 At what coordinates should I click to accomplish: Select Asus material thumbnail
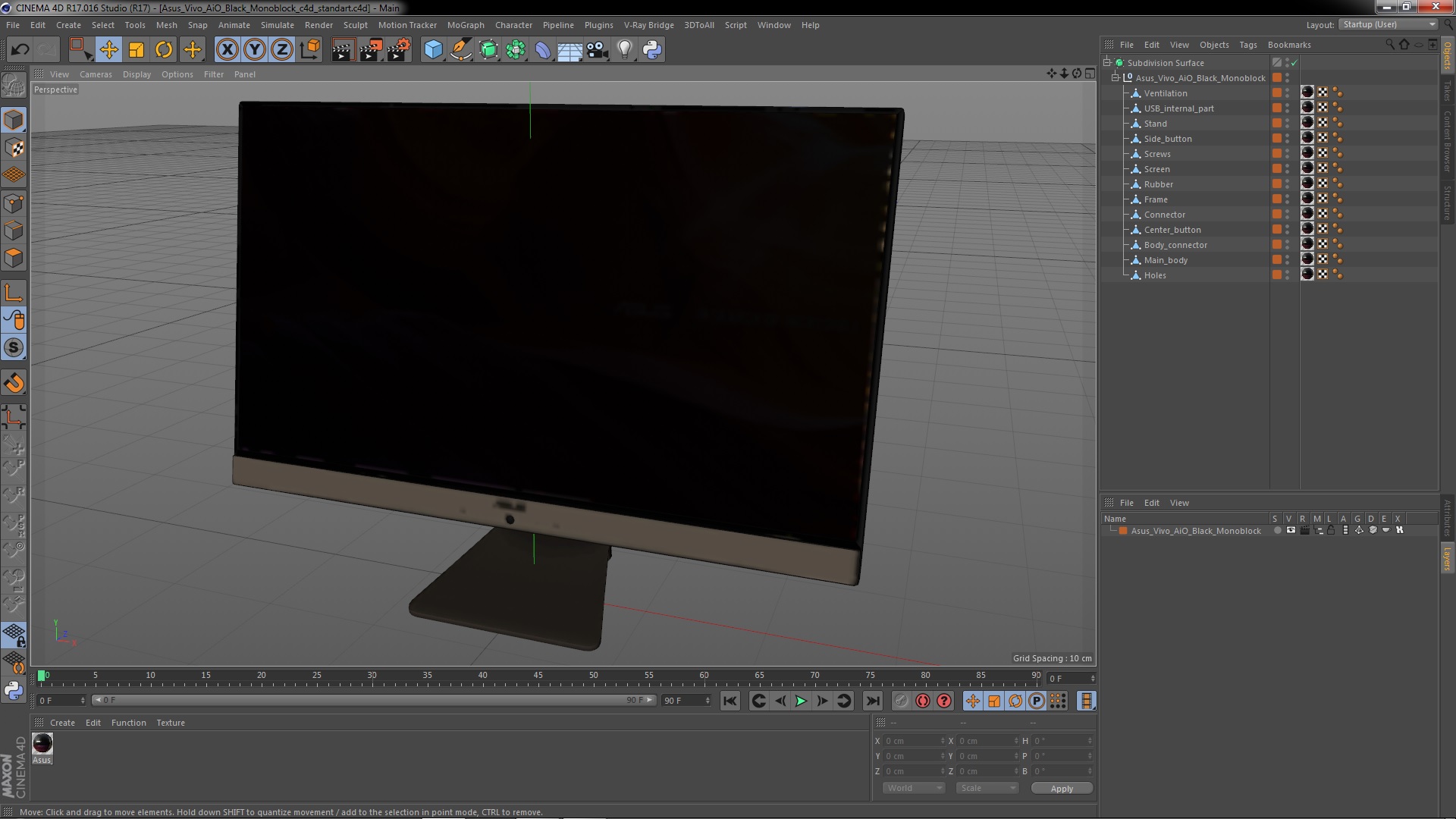(x=42, y=743)
